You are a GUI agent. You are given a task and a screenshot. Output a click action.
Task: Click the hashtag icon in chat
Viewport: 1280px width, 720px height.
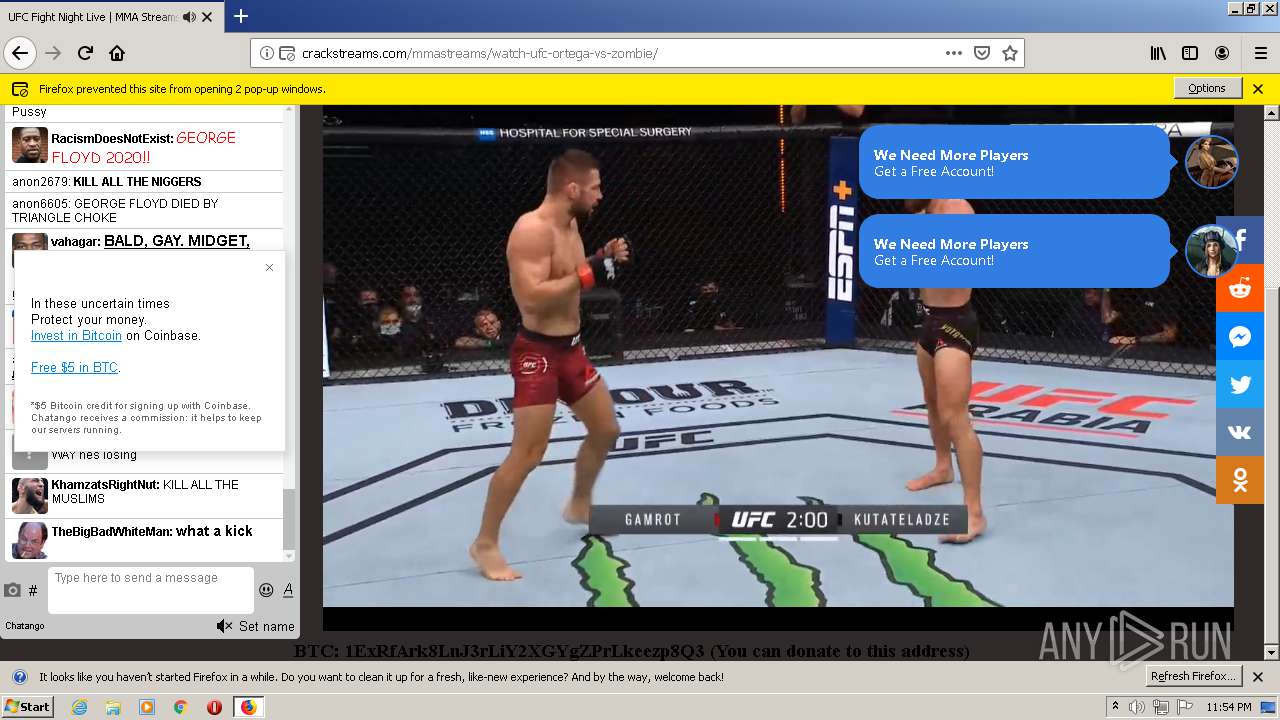tap(33, 590)
